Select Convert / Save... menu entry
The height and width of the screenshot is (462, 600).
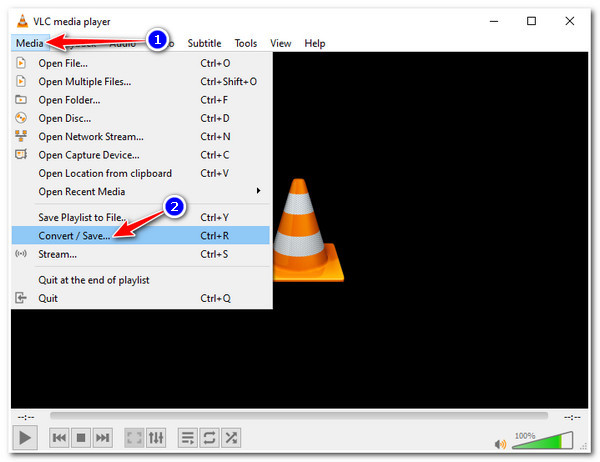pos(140,236)
